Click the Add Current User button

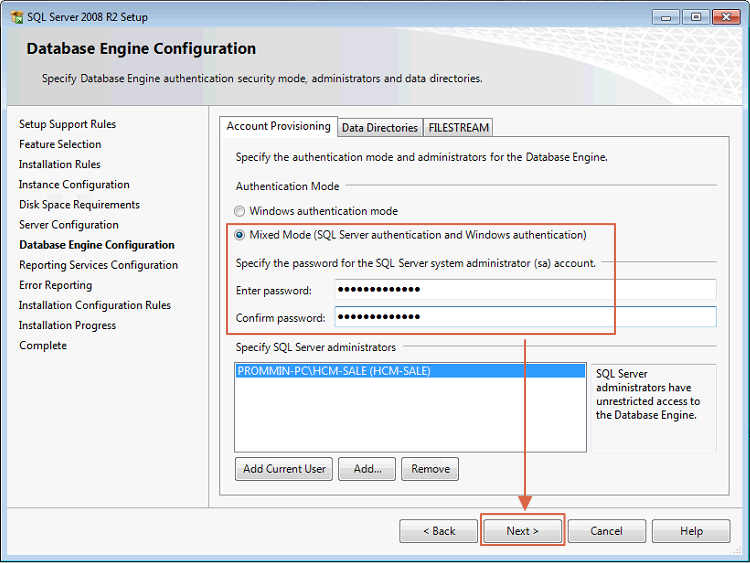coord(284,469)
